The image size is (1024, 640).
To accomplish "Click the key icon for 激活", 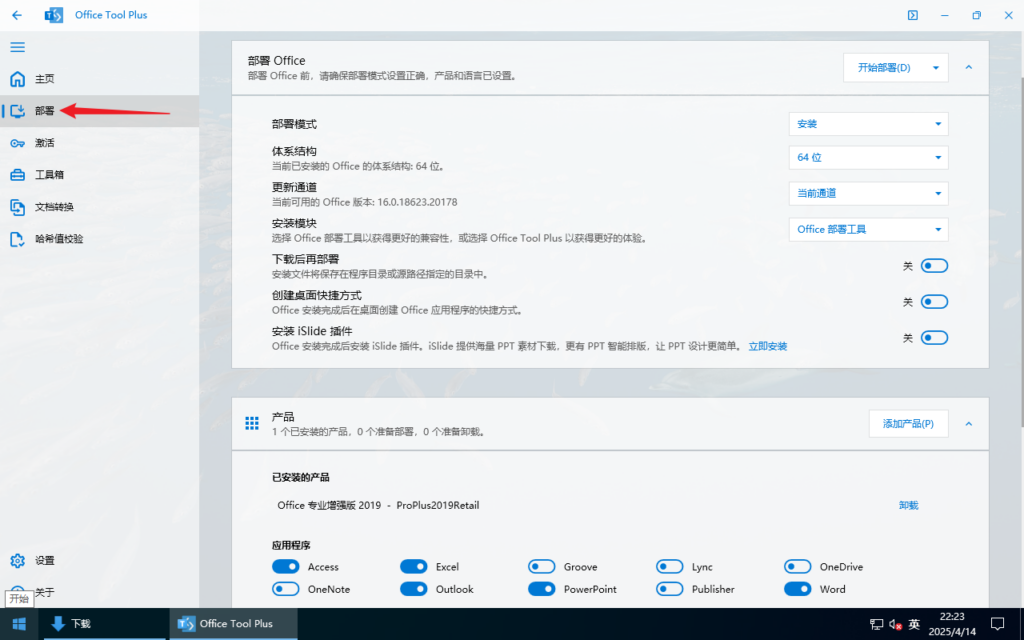I will coord(18,143).
